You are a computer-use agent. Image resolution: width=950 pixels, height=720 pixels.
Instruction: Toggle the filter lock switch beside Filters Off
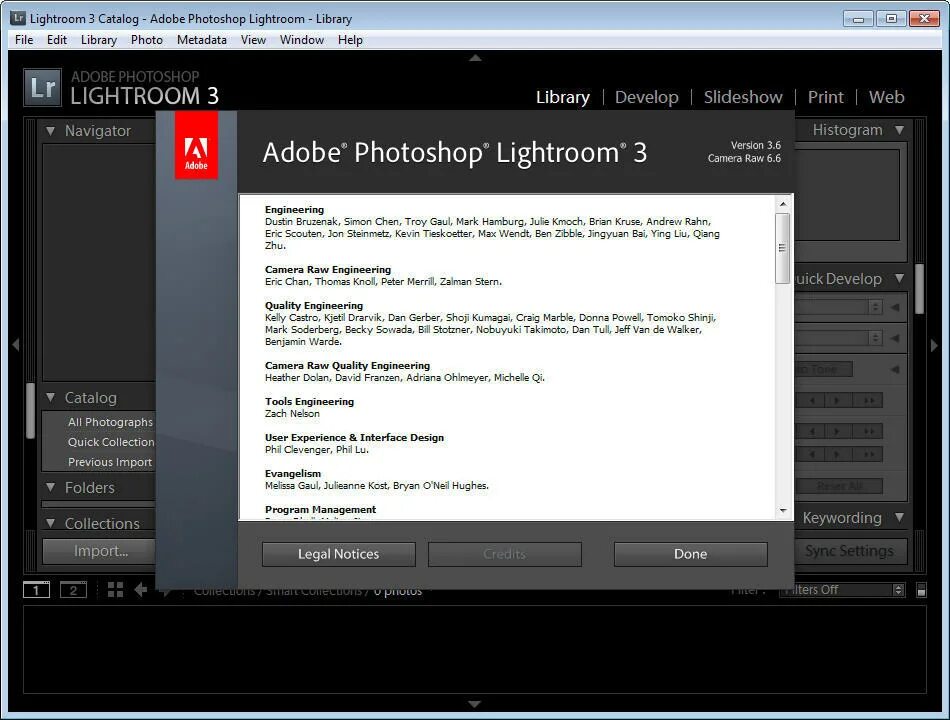coord(921,590)
